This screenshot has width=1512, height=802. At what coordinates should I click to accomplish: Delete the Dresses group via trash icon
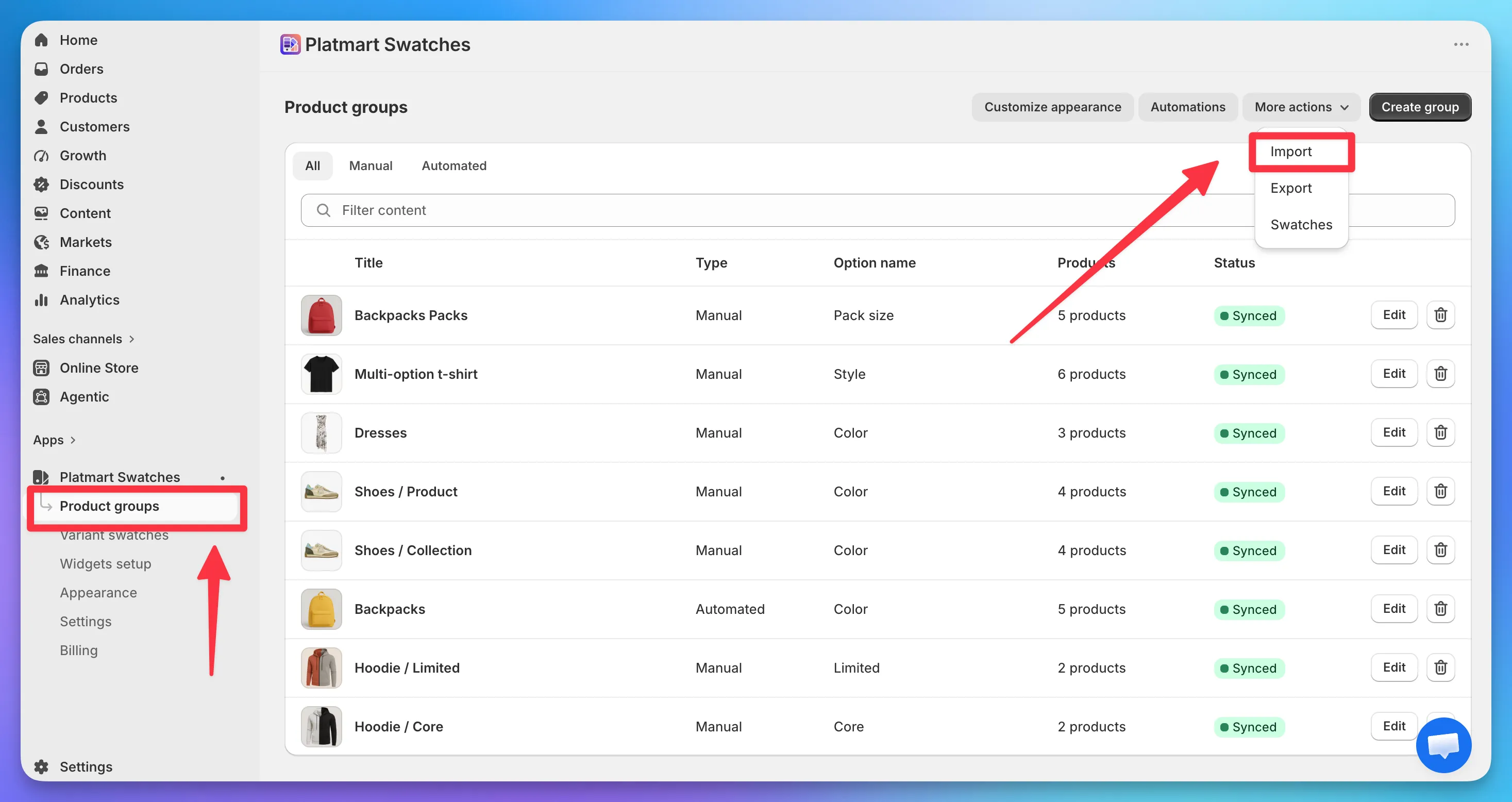pos(1440,433)
